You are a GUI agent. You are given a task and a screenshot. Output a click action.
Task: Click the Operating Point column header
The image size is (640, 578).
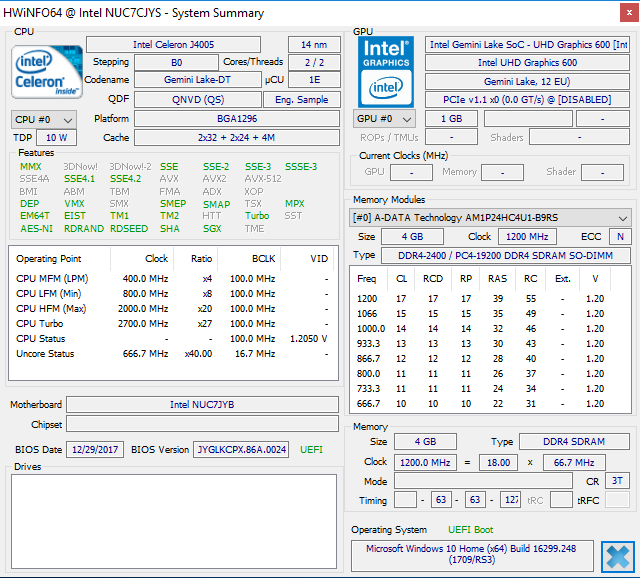(59, 259)
